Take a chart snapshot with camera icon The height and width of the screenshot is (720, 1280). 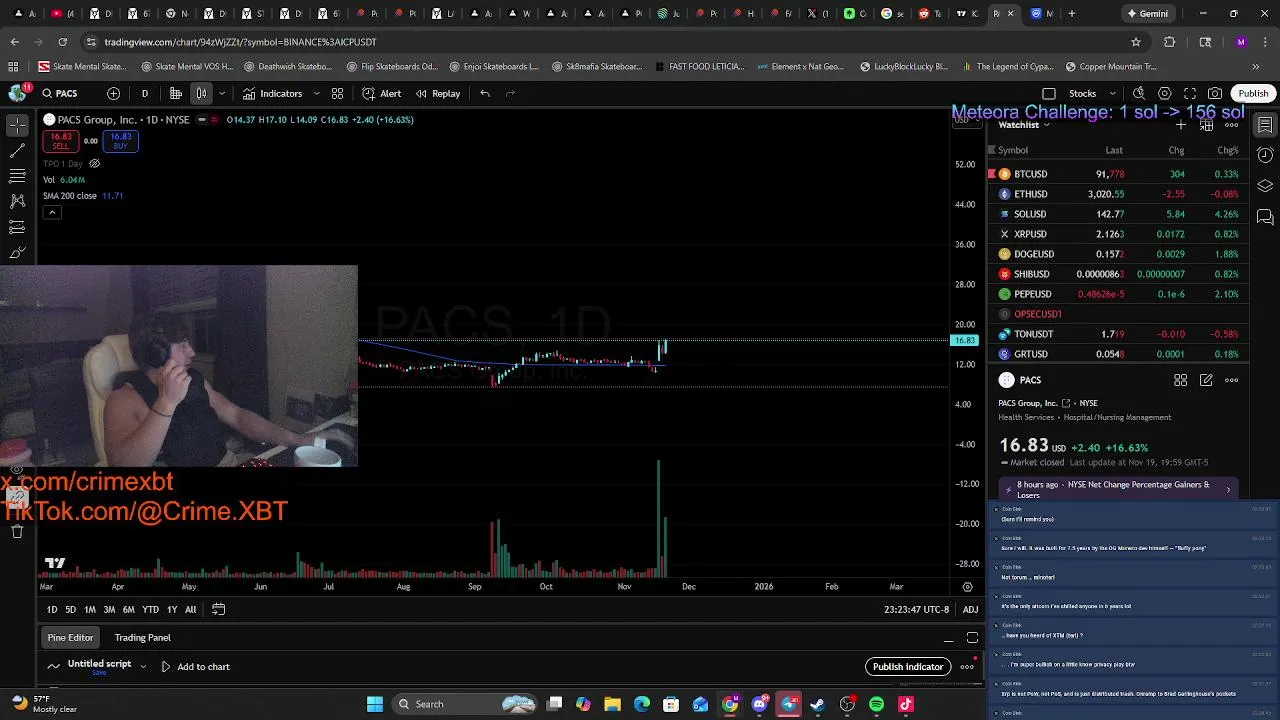(x=1215, y=93)
